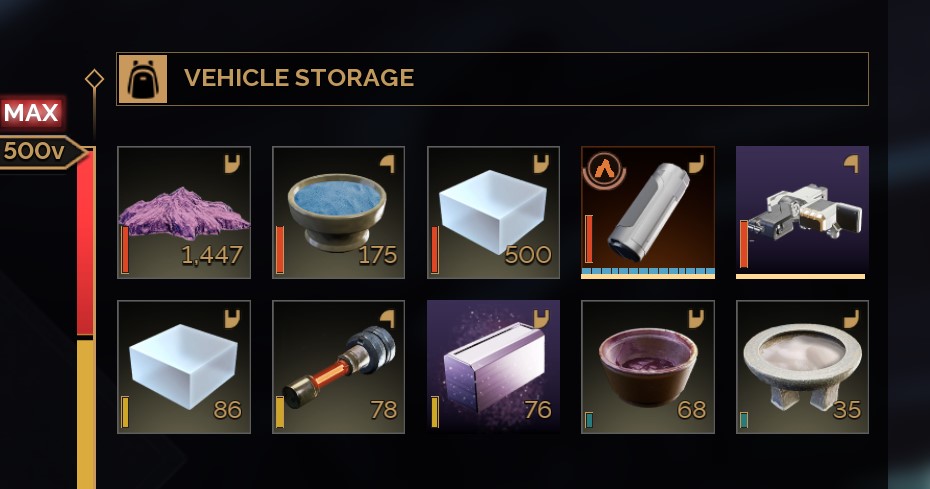Click the yellow section of capacity bar
The image size is (930, 489).
pos(86,414)
